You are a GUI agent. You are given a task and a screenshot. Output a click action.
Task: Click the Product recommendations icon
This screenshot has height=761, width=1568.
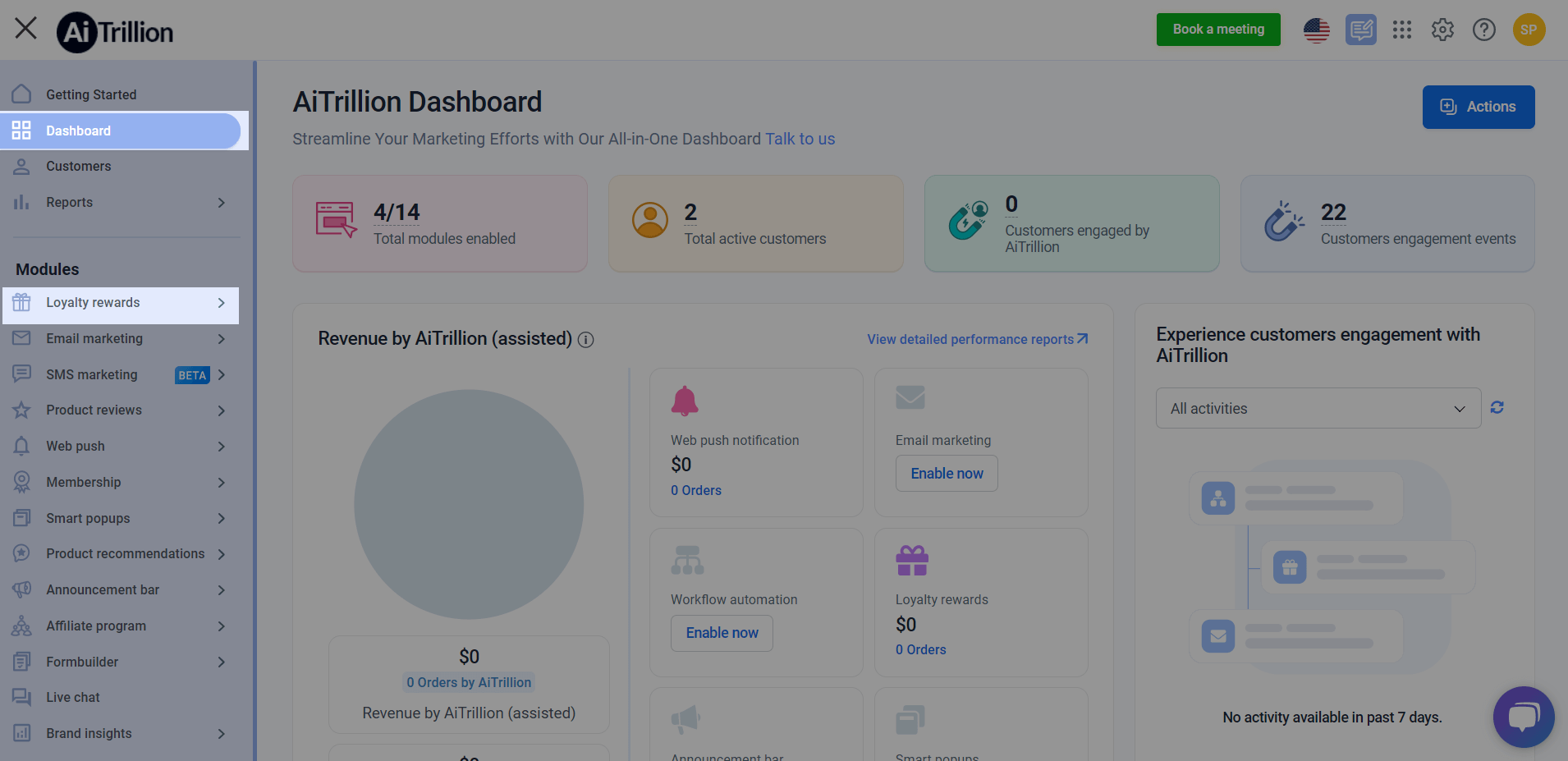tap(22, 553)
